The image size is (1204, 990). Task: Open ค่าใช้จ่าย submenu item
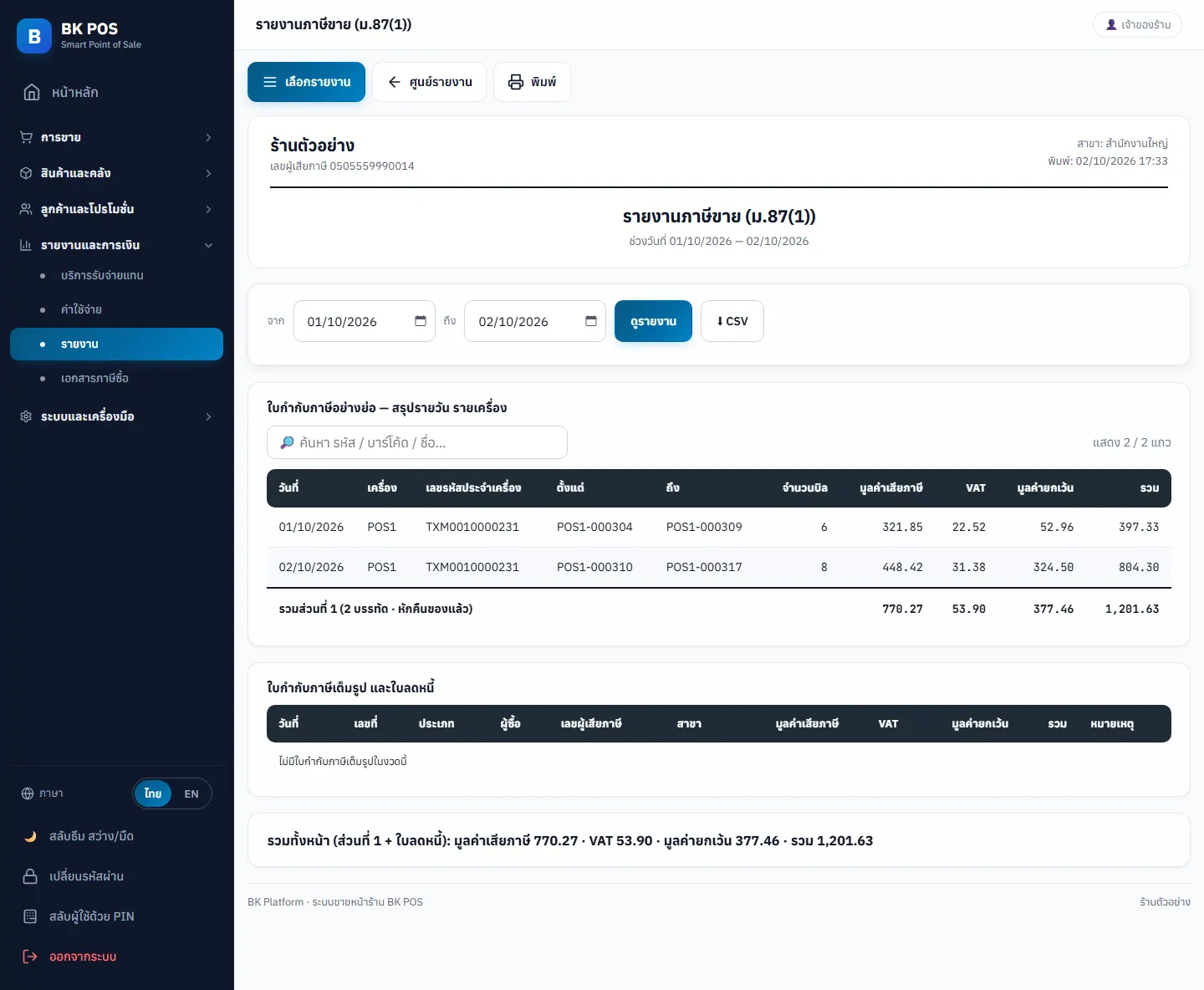pos(117,309)
